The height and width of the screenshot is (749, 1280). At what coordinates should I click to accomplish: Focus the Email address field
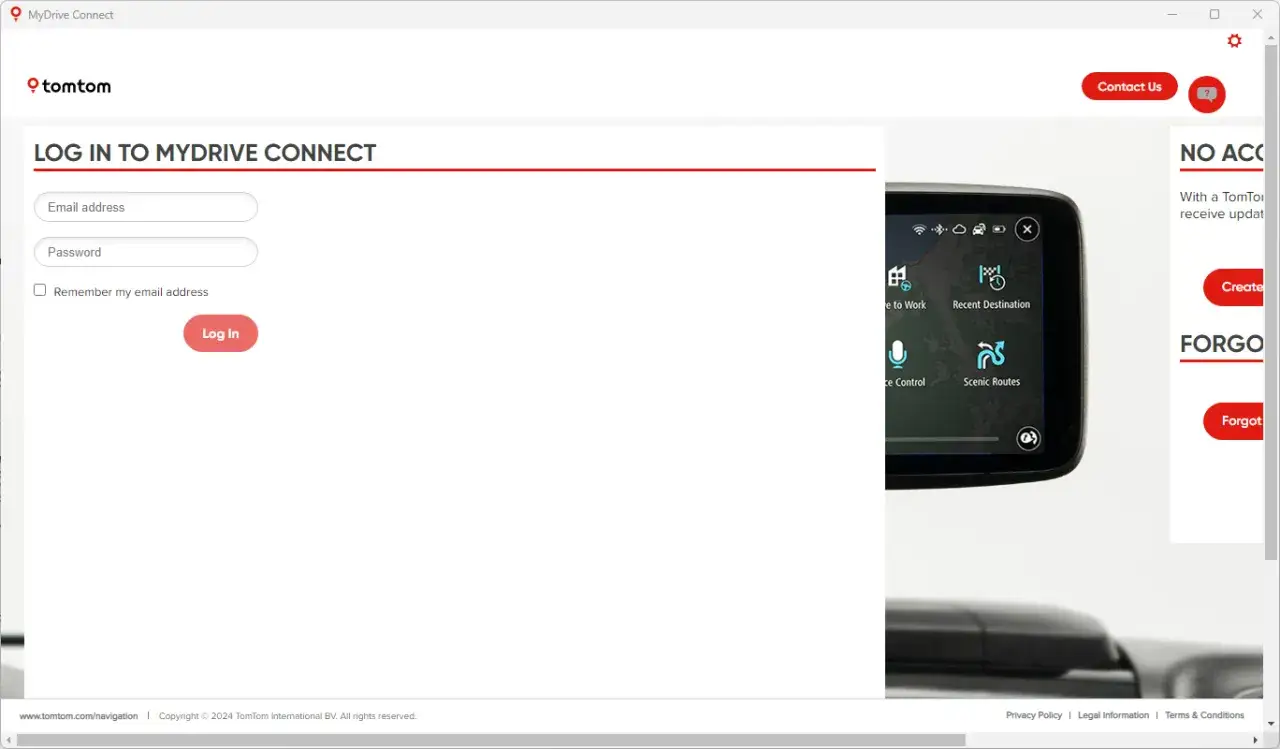click(x=146, y=207)
